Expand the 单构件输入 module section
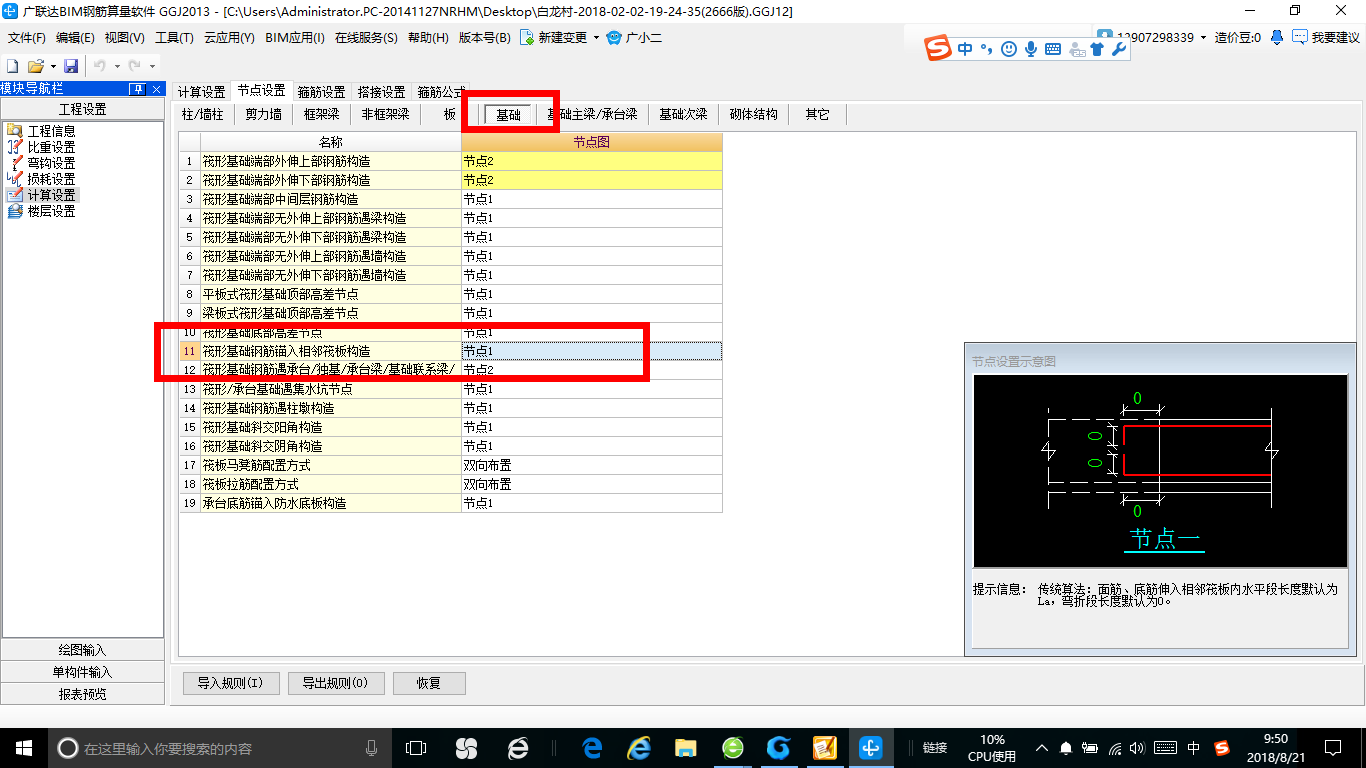1366x768 pixels. click(x=82, y=672)
